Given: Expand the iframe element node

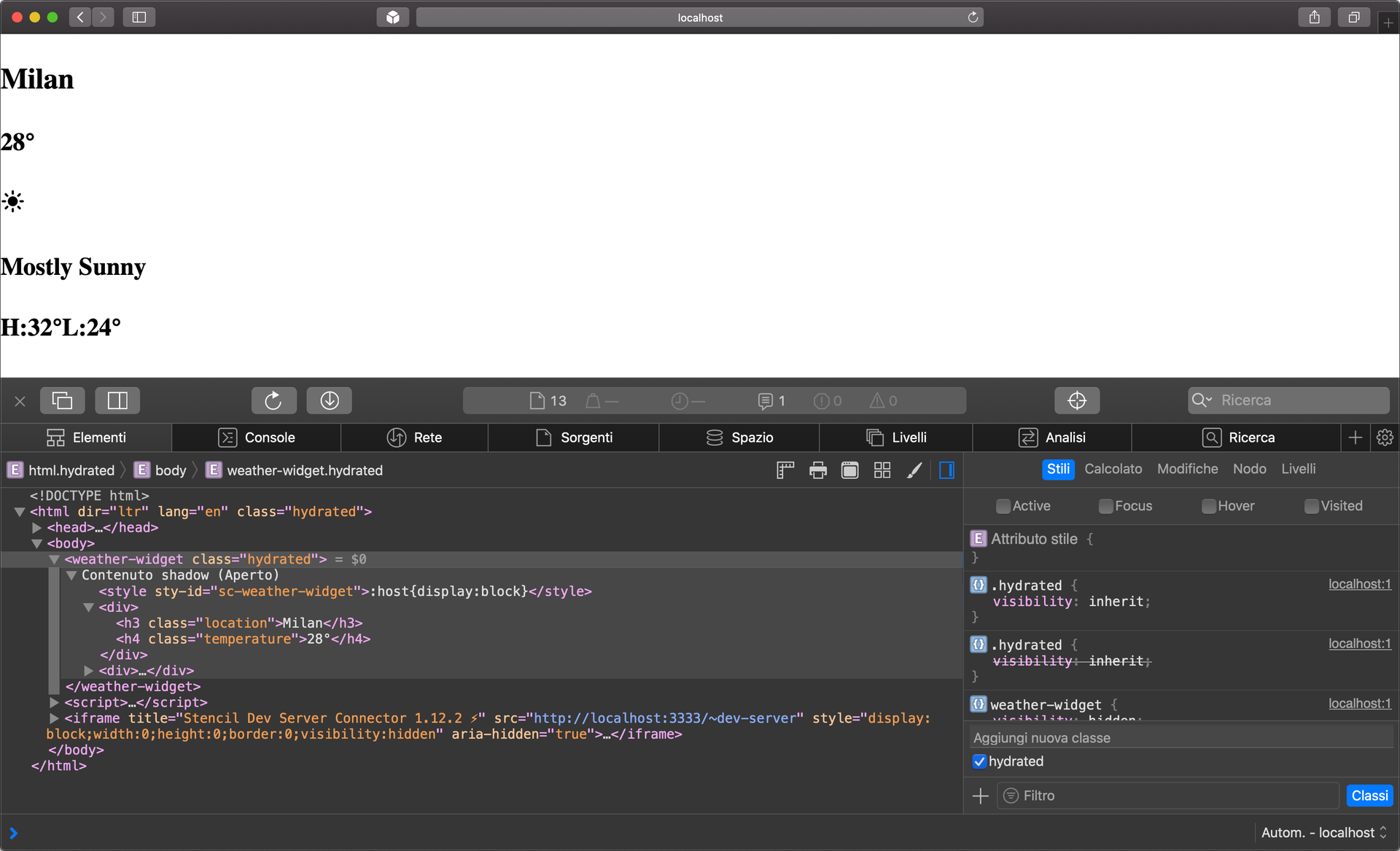Looking at the screenshot, I should (x=54, y=718).
